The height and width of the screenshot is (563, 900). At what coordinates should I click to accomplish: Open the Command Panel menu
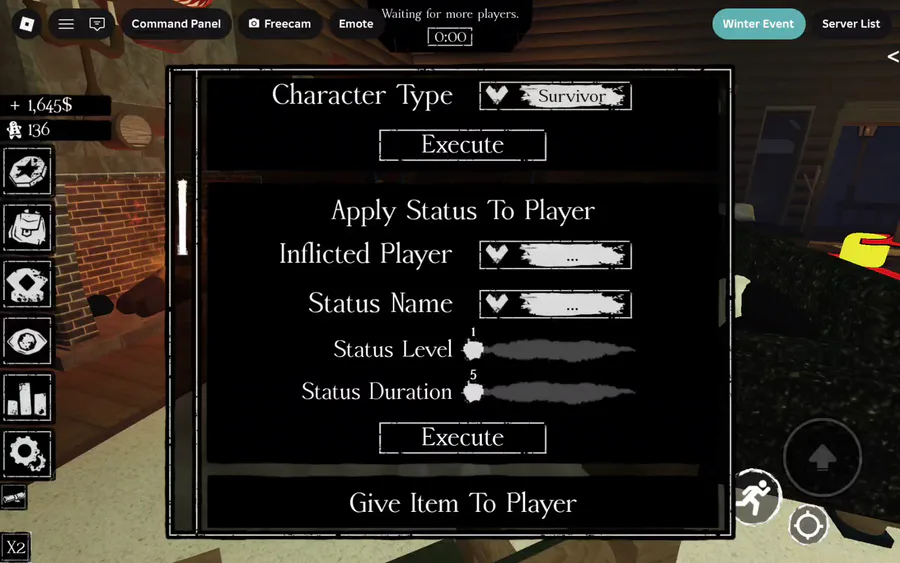point(176,24)
